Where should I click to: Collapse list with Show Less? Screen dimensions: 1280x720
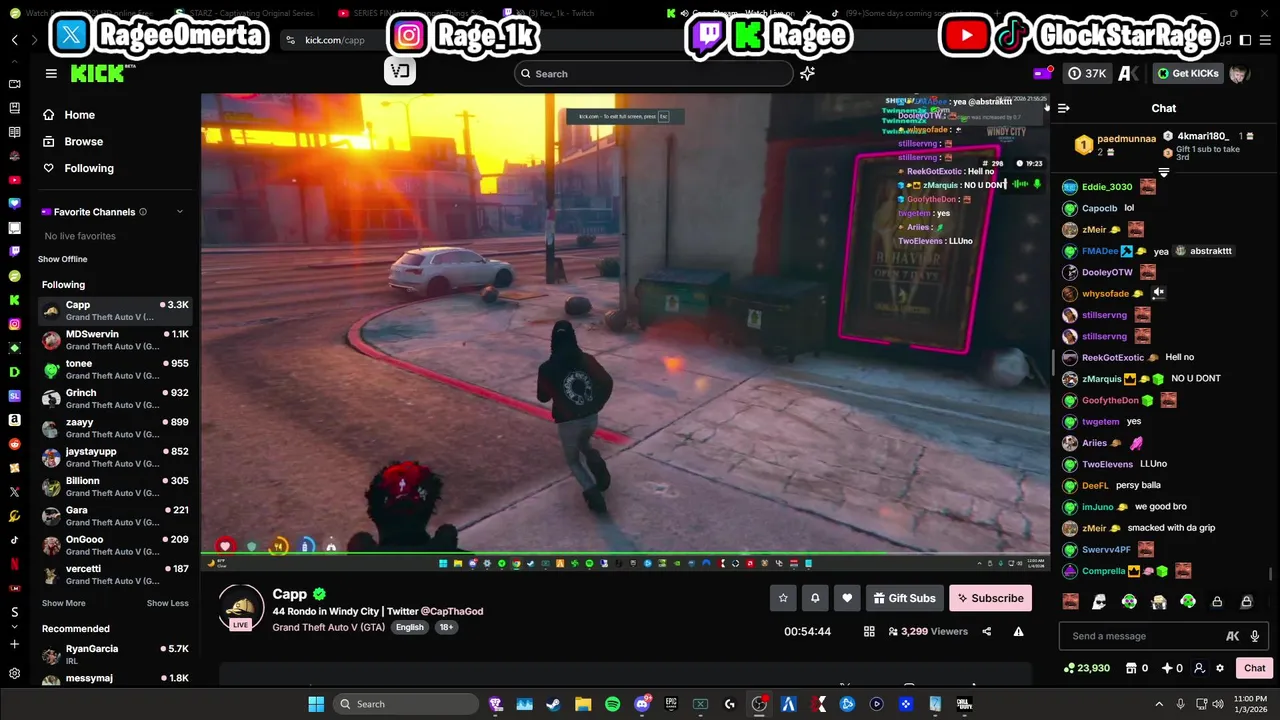[167, 603]
